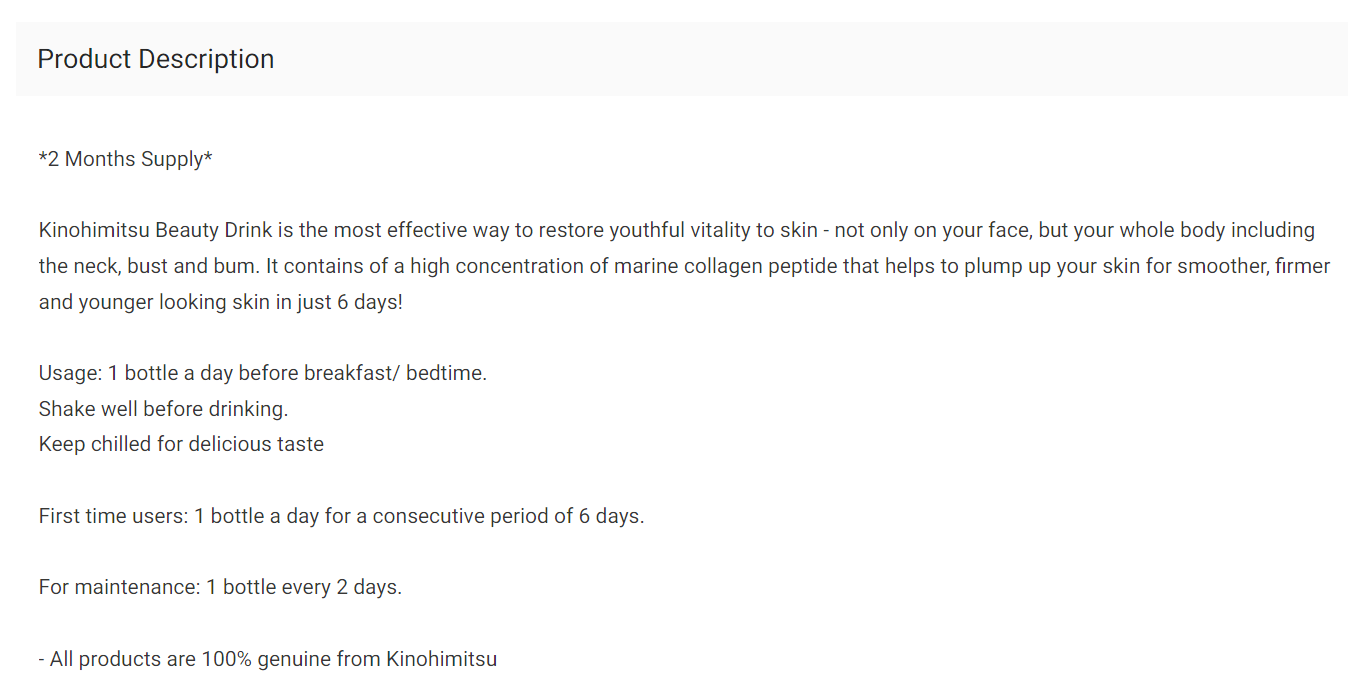The image size is (1348, 691).
Task: Click the "First time users" instruction line
Action: click(x=342, y=516)
